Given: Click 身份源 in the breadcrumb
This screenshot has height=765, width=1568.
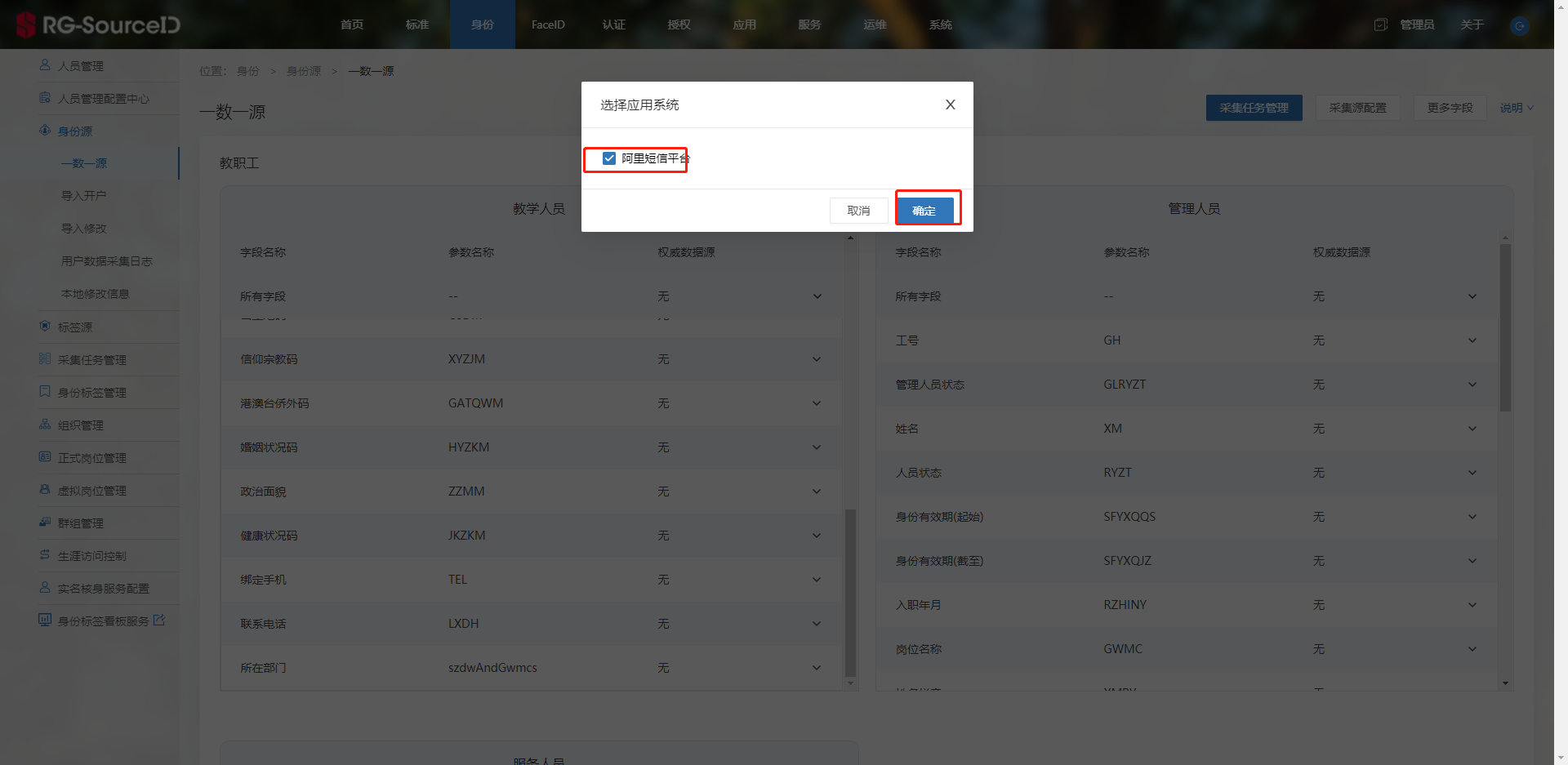Looking at the screenshot, I should coord(304,71).
